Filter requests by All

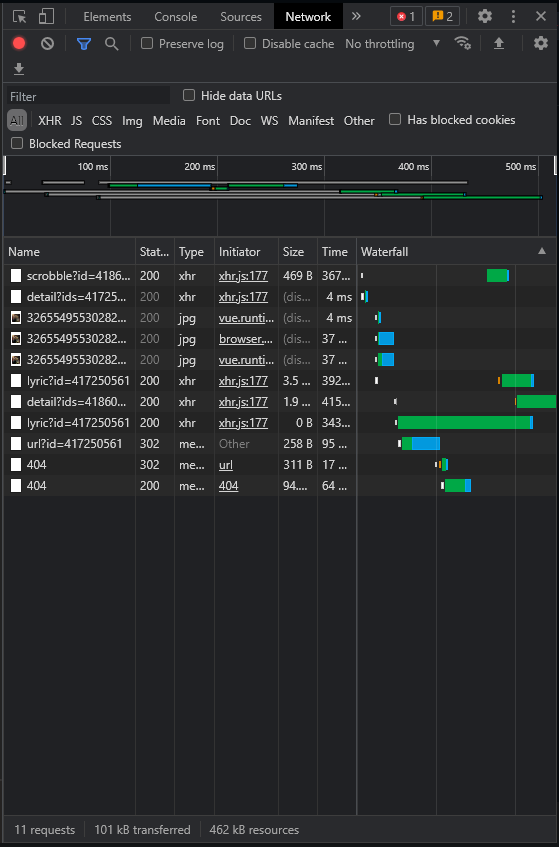coord(17,120)
